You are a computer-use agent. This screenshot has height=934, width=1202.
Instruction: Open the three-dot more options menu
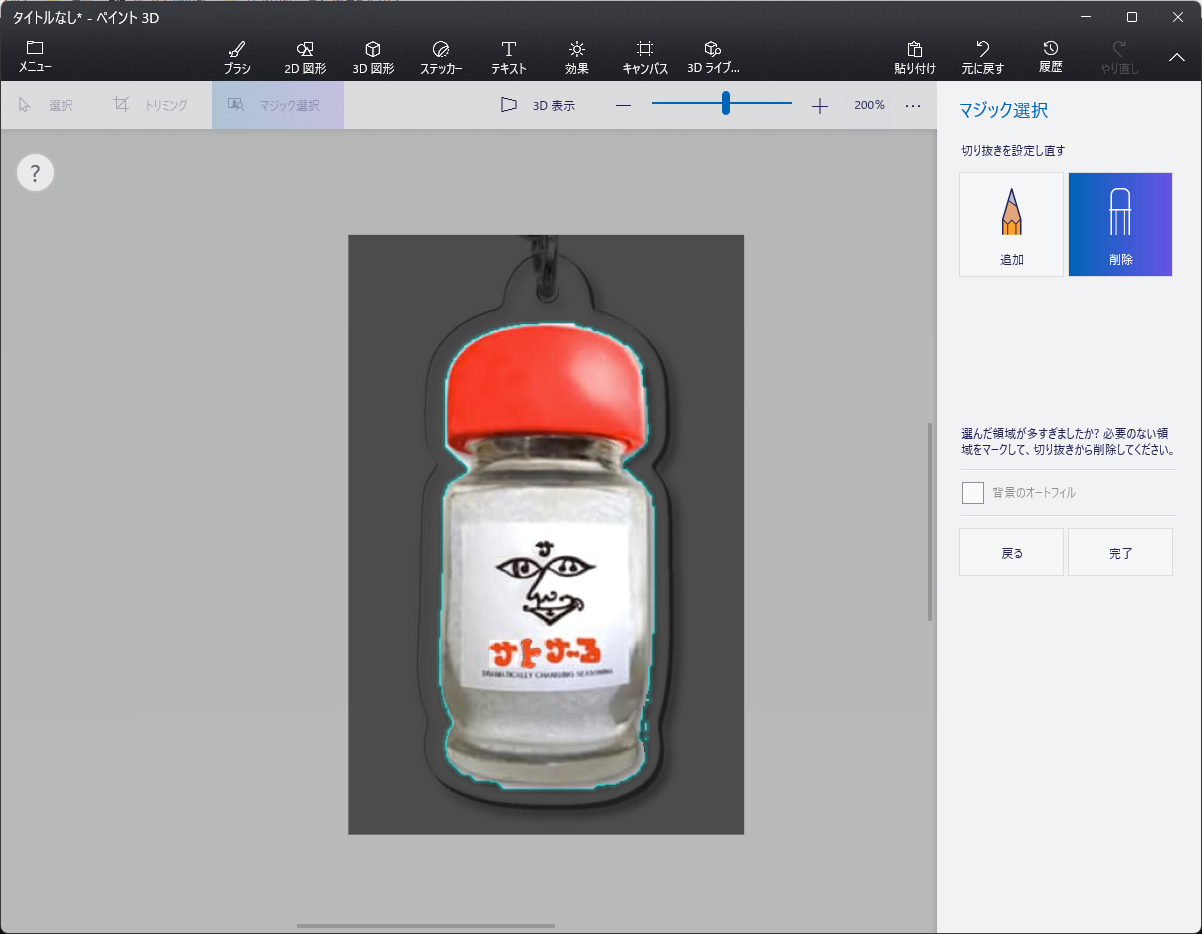point(913,105)
